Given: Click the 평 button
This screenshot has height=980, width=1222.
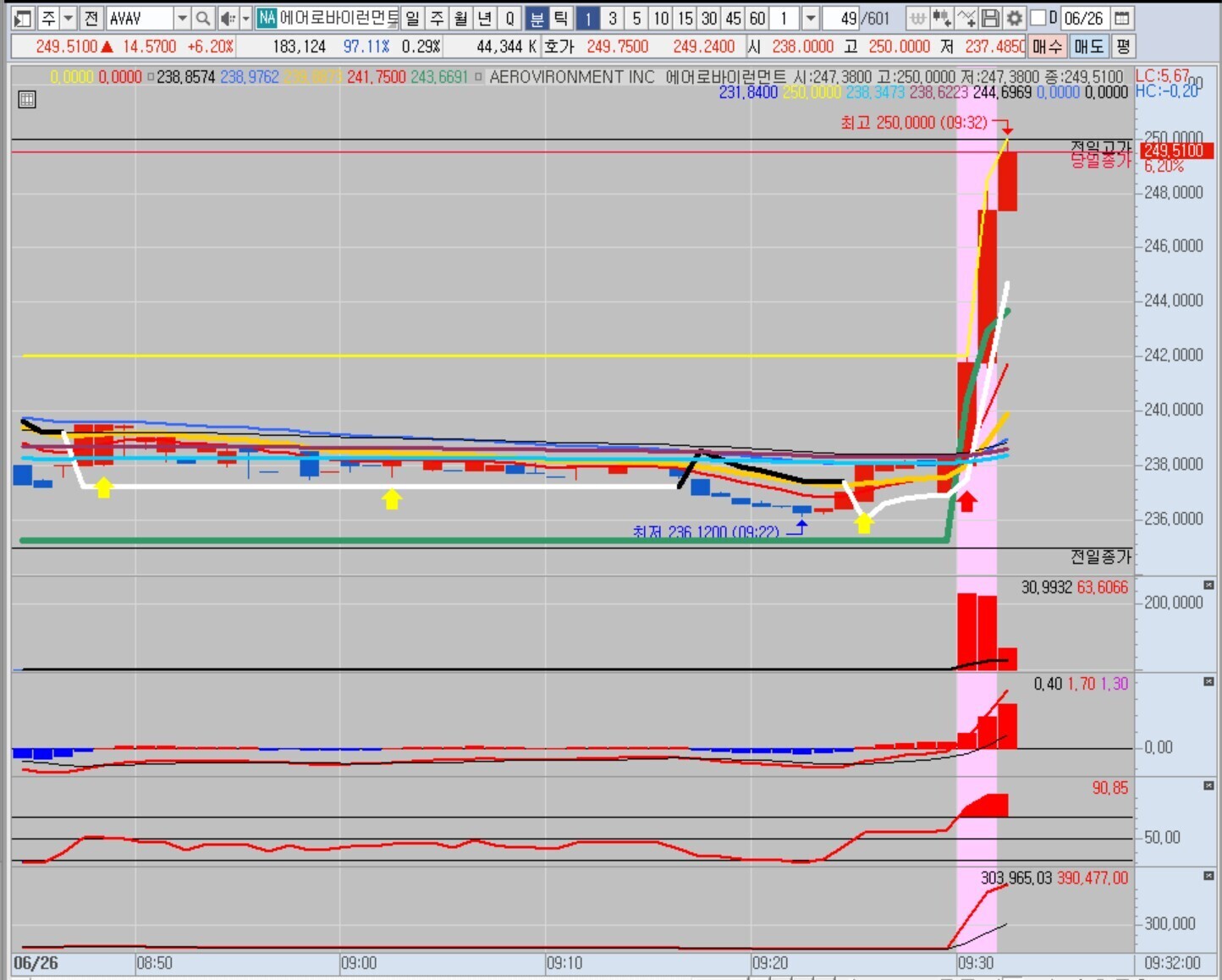Looking at the screenshot, I should tap(1122, 47).
